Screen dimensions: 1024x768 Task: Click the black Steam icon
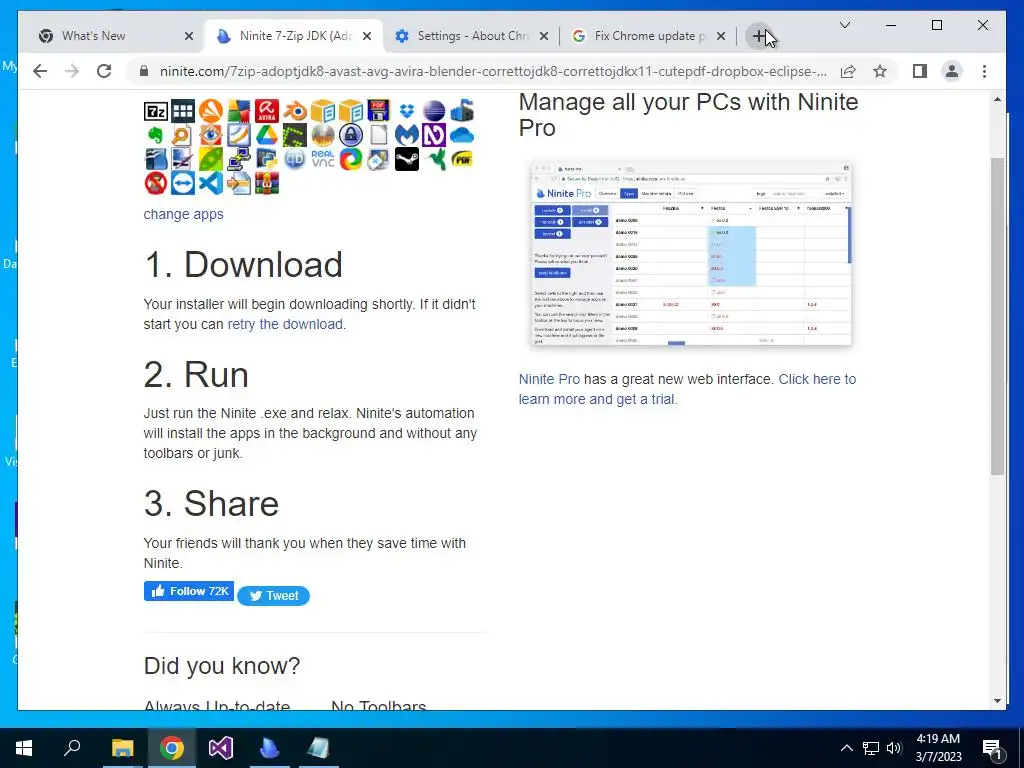point(406,159)
